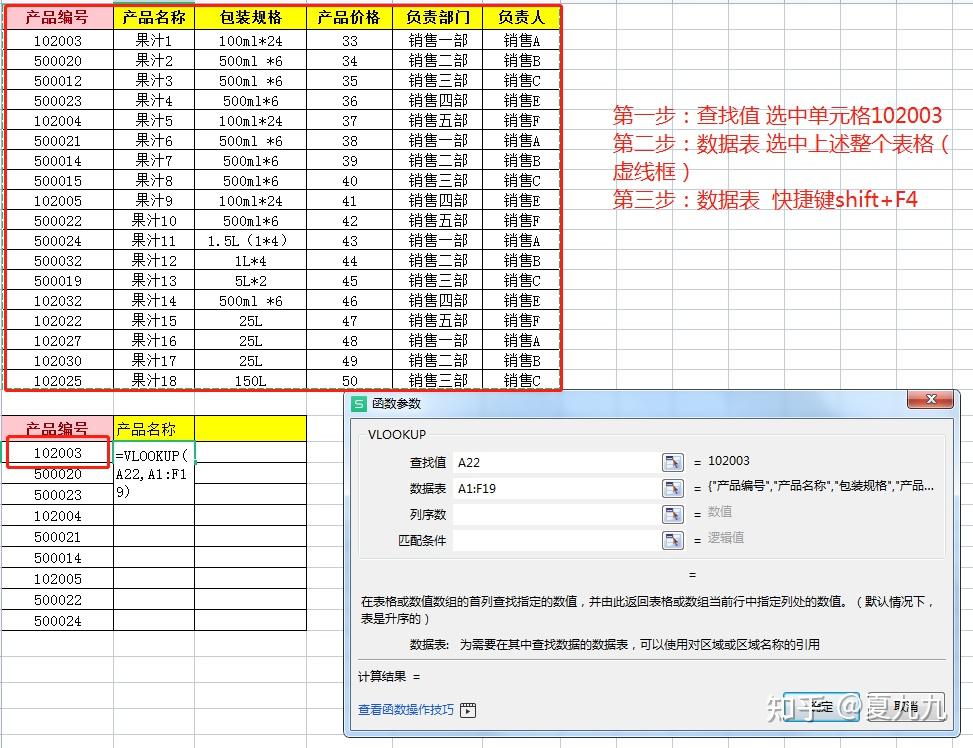The height and width of the screenshot is (748, 973).
Task: Select the 负责部门 header cell
Action: (x=437, y=17)
